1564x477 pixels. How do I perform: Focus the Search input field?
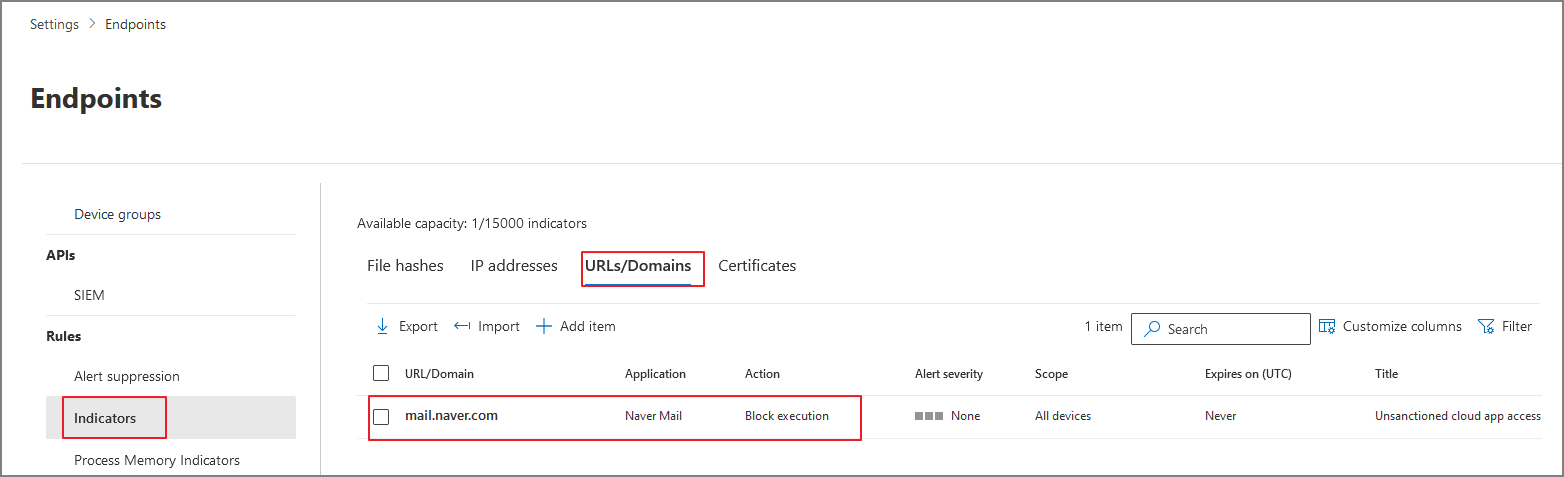1220,329
